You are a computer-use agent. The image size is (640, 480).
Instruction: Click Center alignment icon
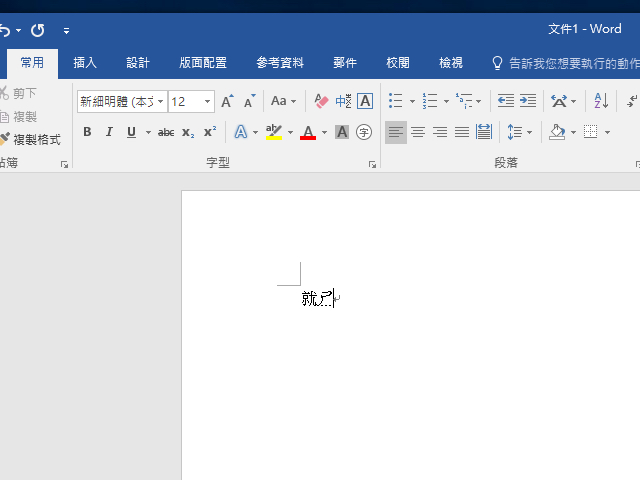click(418, 132)
